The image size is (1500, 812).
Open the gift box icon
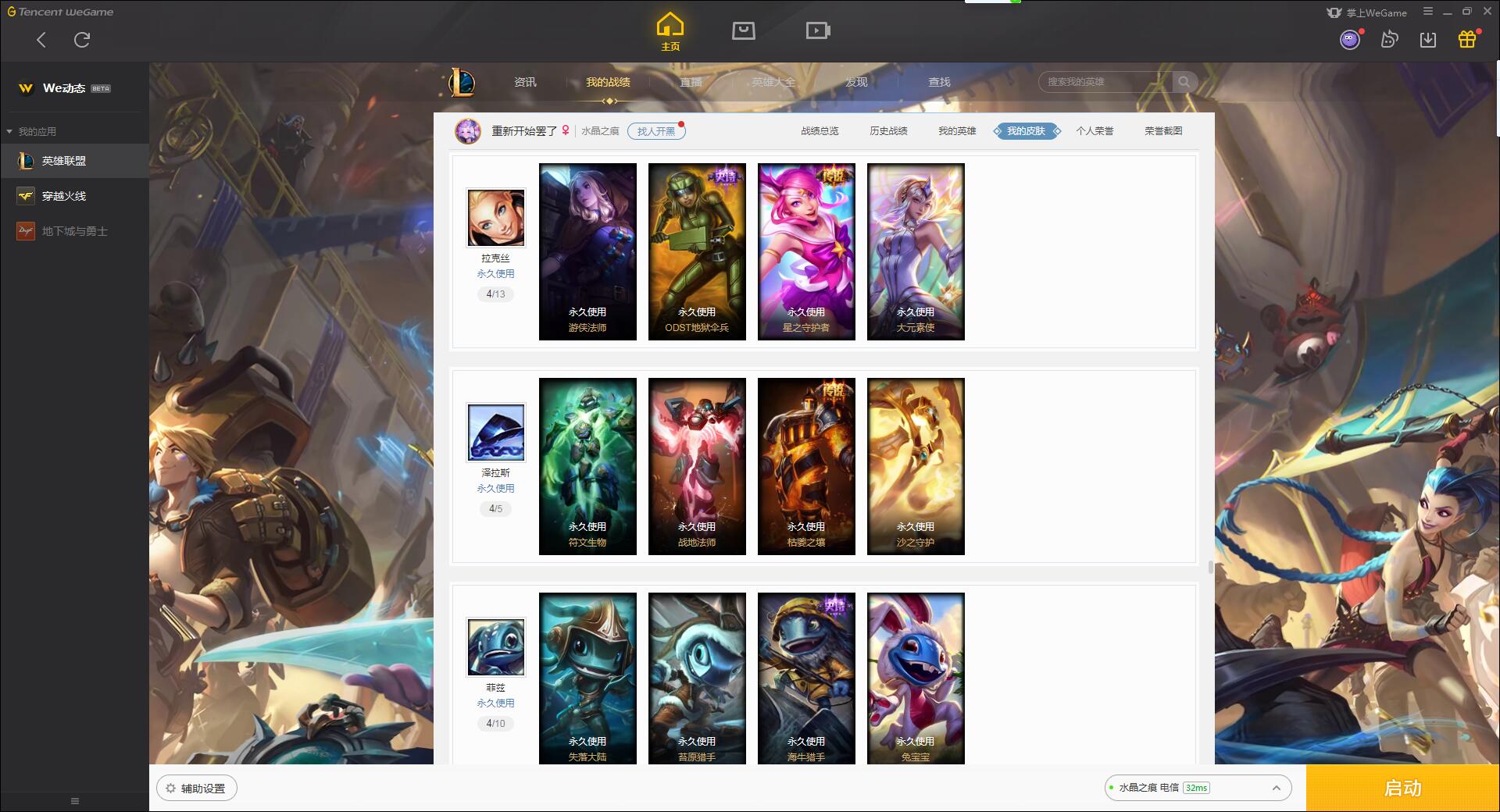[1467, 39]
